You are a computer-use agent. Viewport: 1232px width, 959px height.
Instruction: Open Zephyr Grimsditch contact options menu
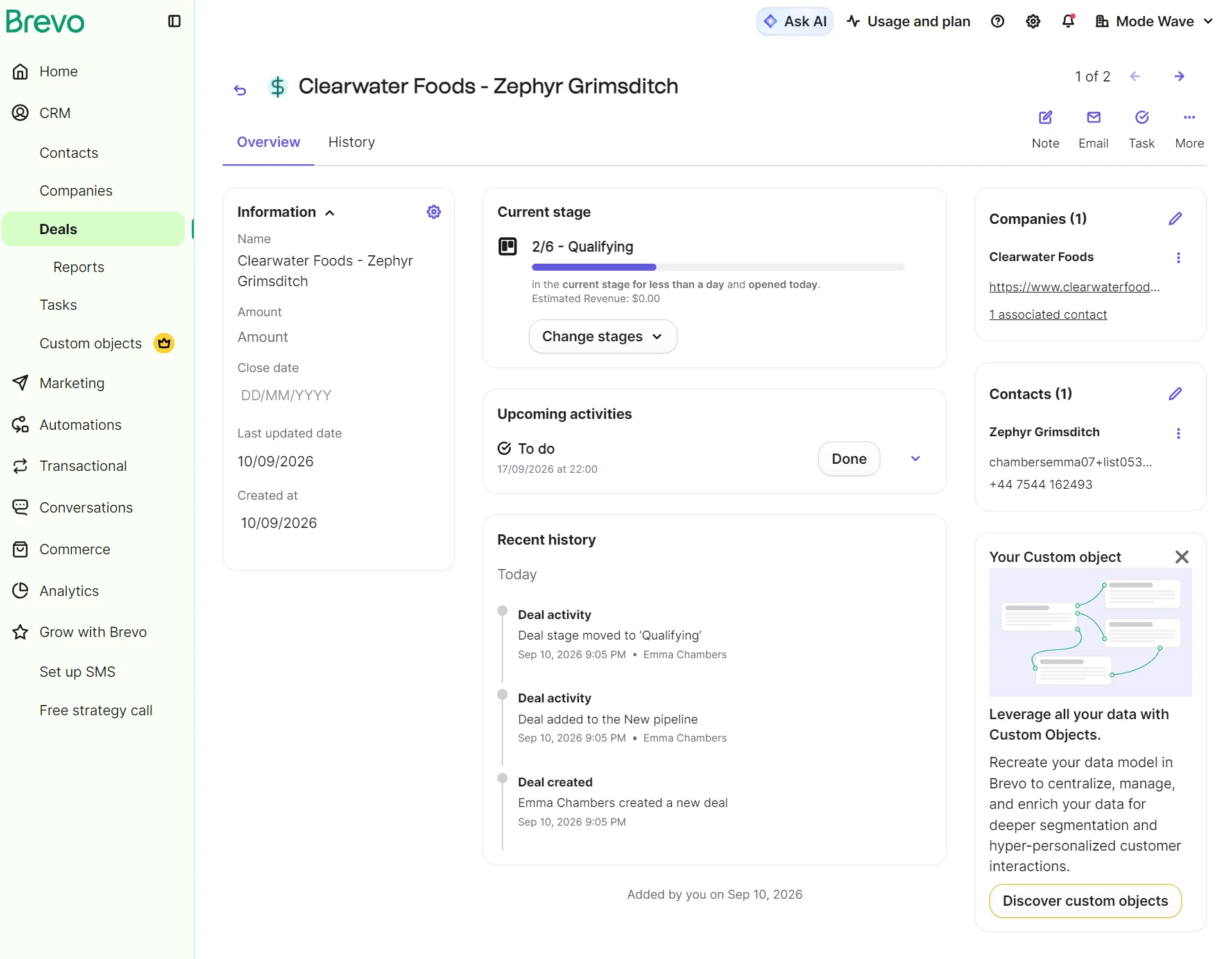tap(1178, 433)
